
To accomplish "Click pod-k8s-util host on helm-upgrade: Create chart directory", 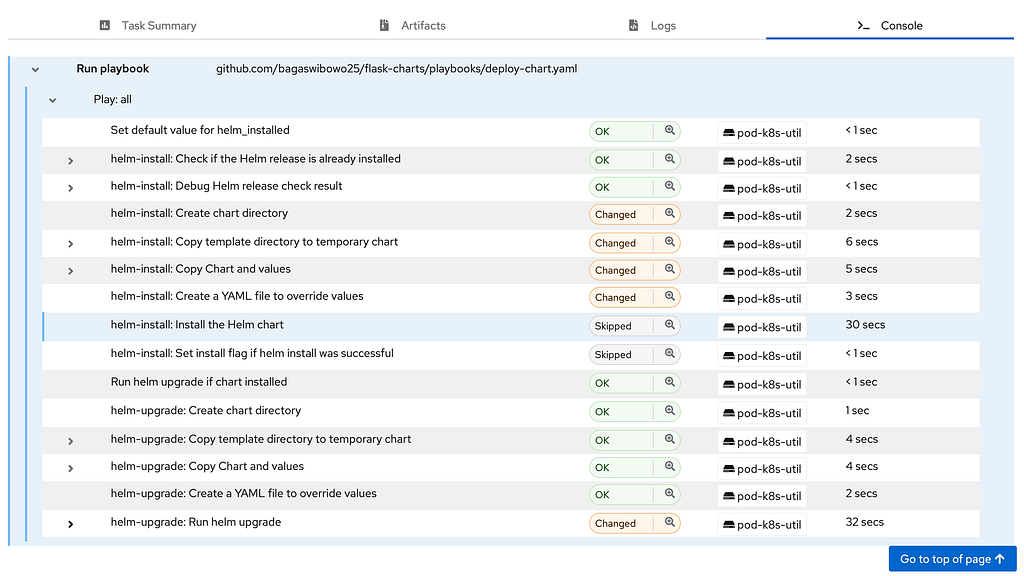I will (x=761, y=413).
